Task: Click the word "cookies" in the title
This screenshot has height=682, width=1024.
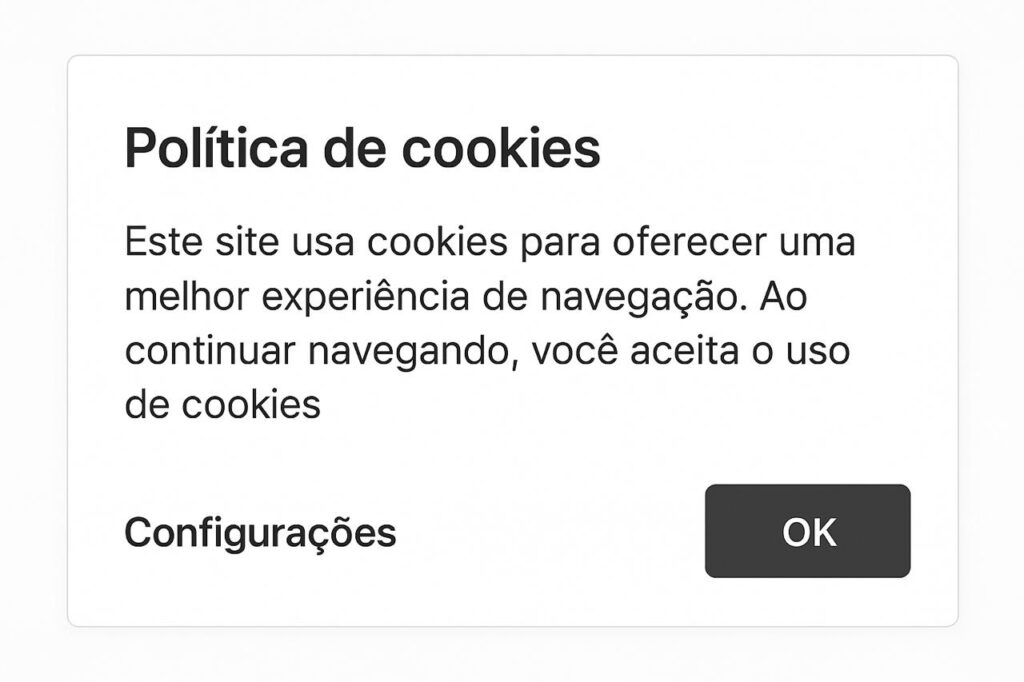Action: pos(501,148)
